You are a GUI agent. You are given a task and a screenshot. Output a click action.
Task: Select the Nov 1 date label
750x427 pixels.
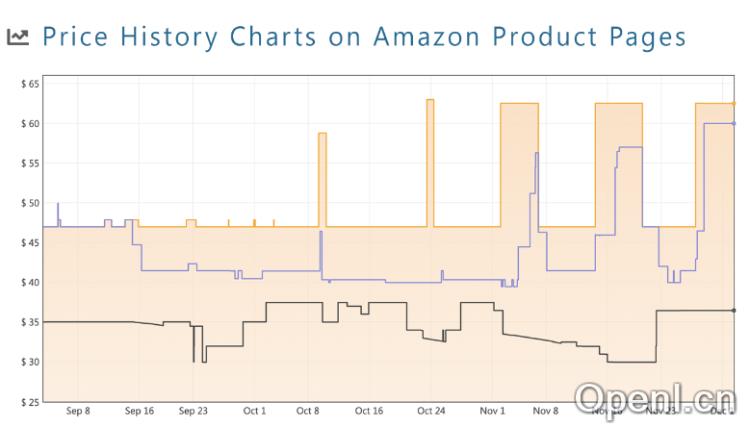pyautogui.click(x=492, y=410)
